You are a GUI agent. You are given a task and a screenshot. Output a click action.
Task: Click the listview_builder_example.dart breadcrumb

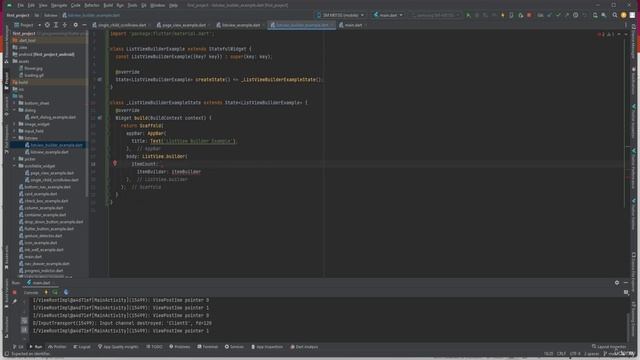pos(91,15)
